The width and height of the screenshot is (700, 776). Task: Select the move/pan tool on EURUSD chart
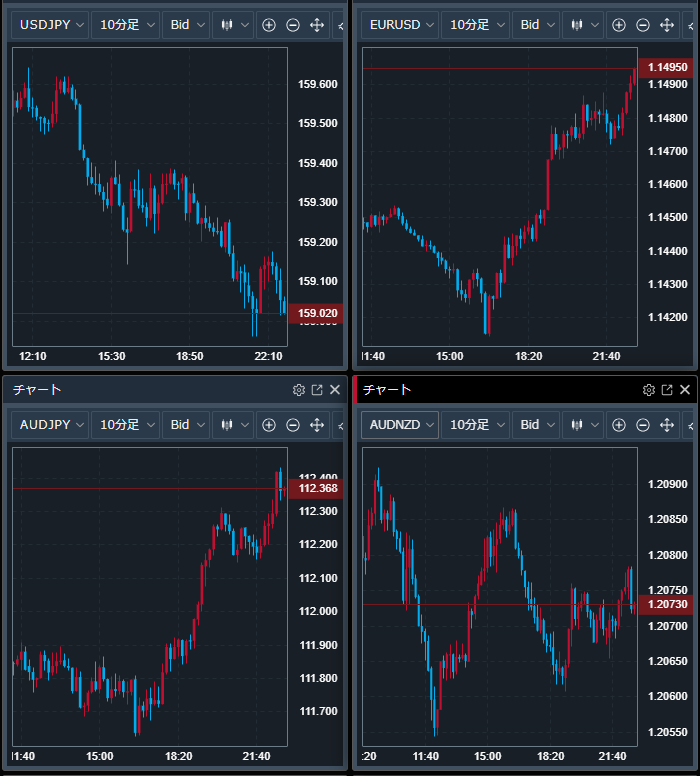[x=667, y=25]
